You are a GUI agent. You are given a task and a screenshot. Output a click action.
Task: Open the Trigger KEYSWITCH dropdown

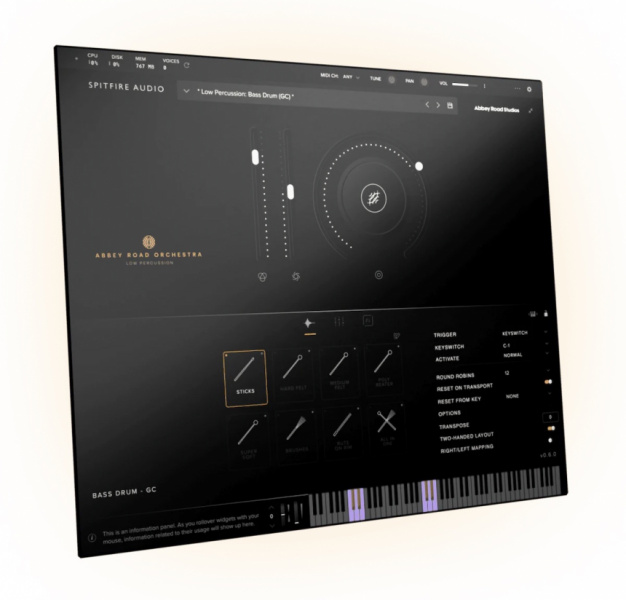point(525,333)
